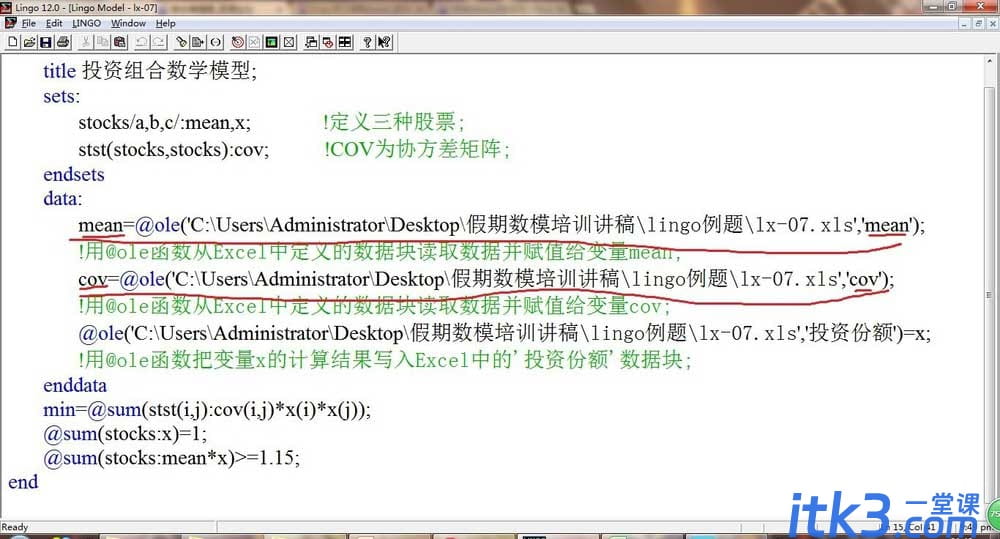Screen dimensions: 1000x539
Task: Click the comment '!定义三种股票;'
Action: pos(394,122)
